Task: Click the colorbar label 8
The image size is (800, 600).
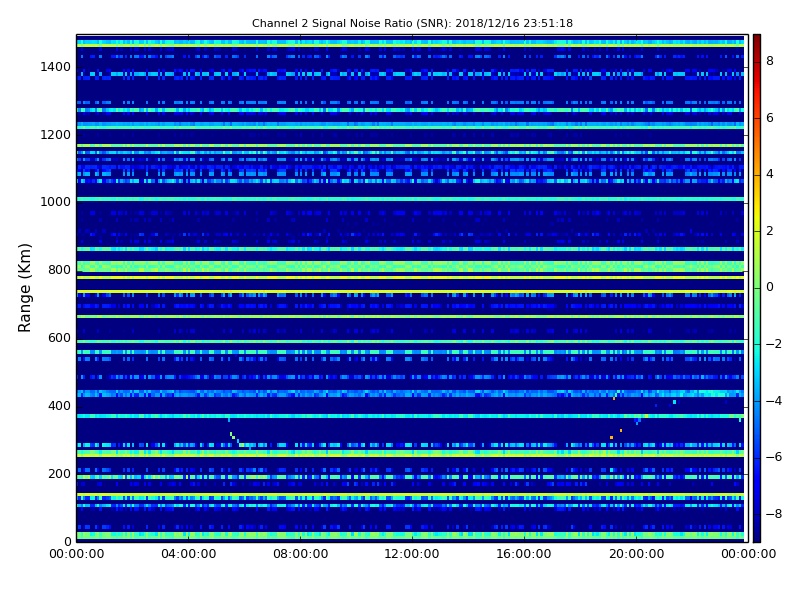Action: pos(770,61)
